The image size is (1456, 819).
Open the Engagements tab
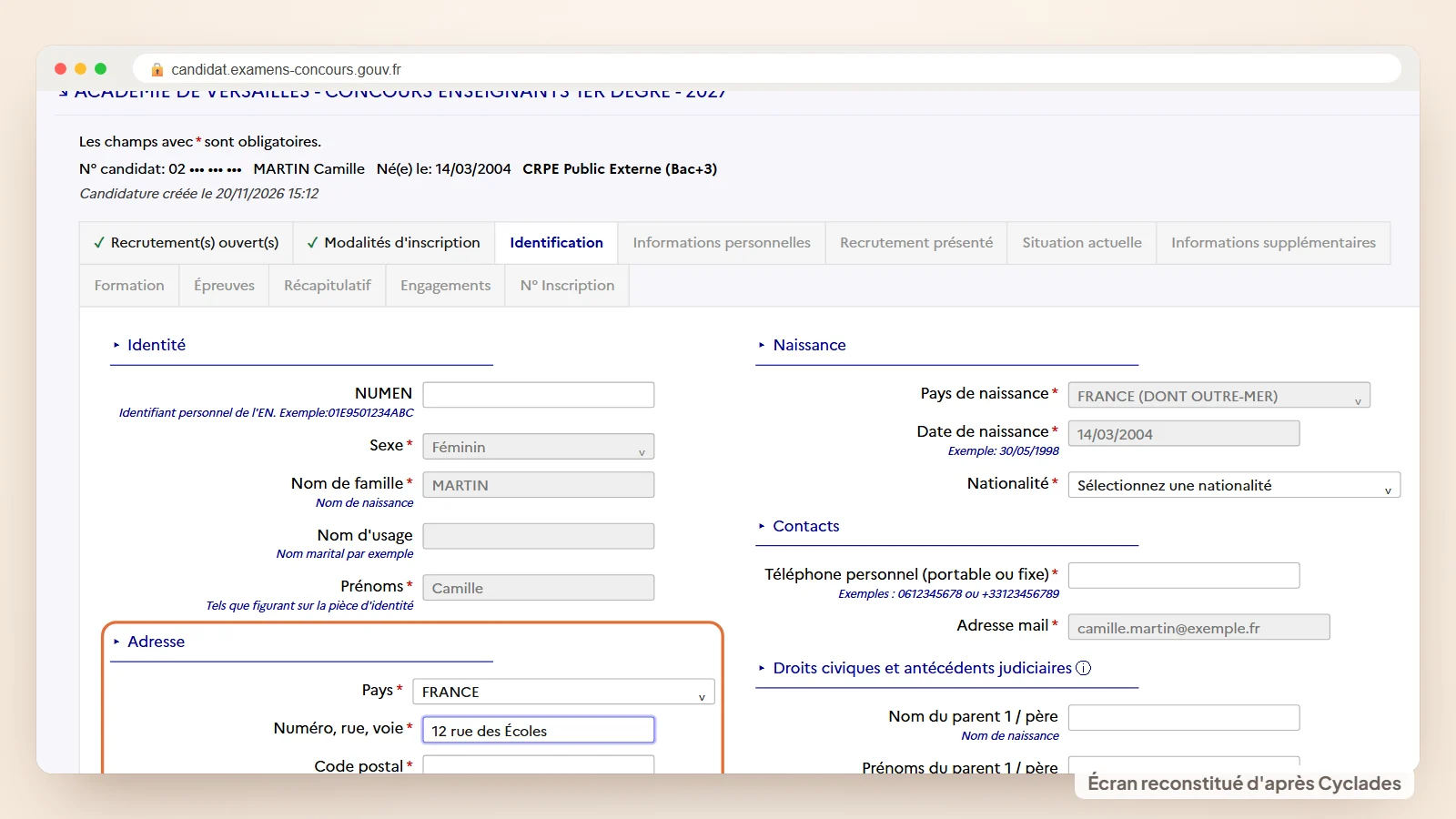point(446,286)
